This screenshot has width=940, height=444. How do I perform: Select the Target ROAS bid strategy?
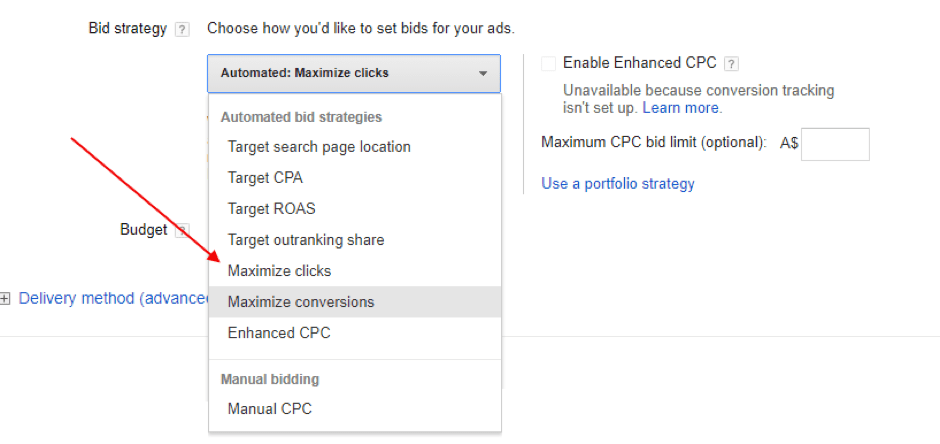(271, 209)
